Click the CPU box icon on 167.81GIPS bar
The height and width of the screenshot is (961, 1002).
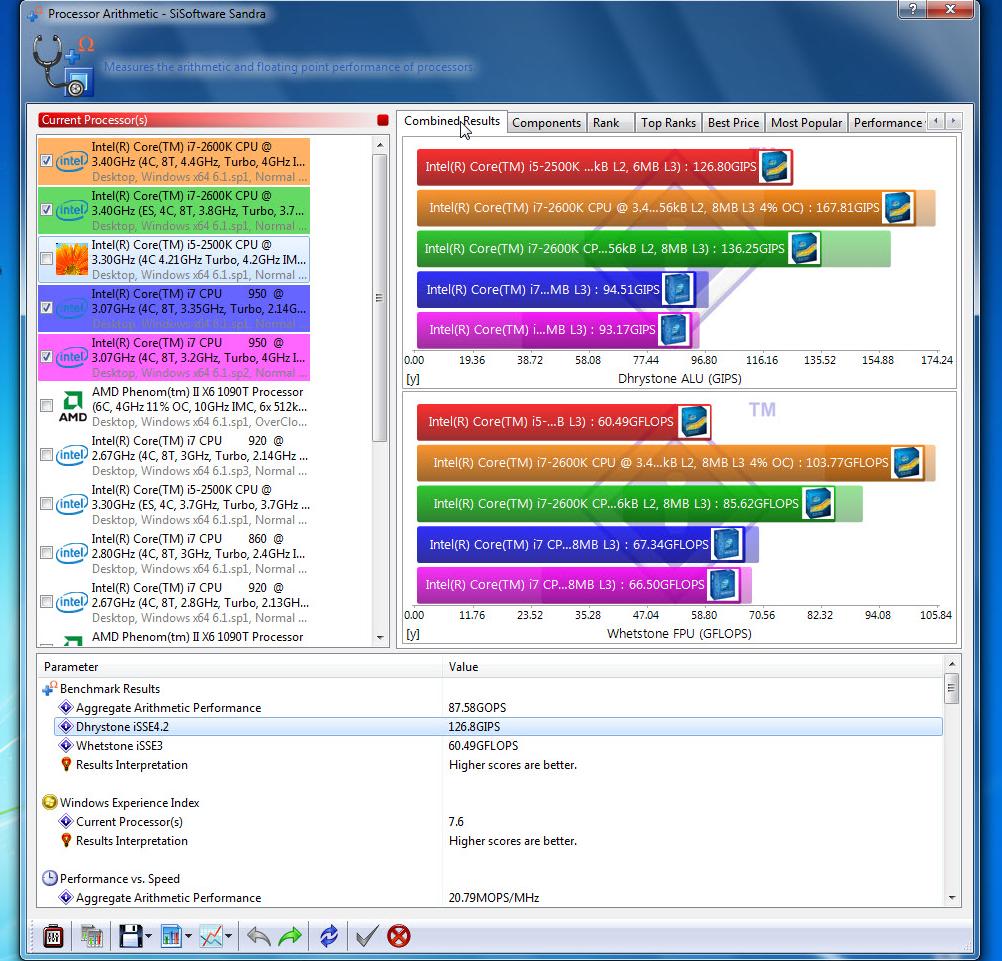tap(898, 208)
